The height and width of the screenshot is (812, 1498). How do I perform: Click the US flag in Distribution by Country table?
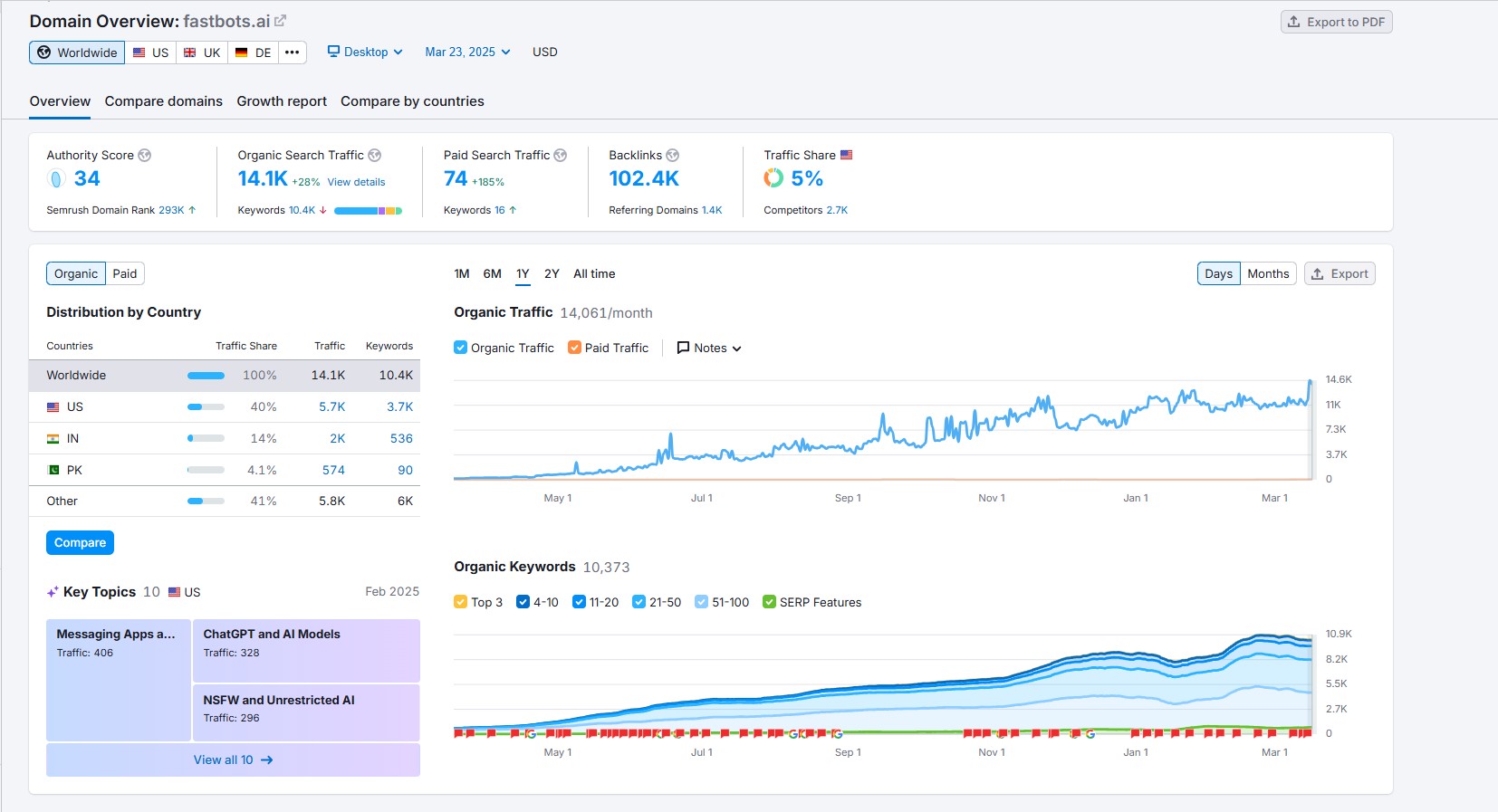[x=53, y=407]
